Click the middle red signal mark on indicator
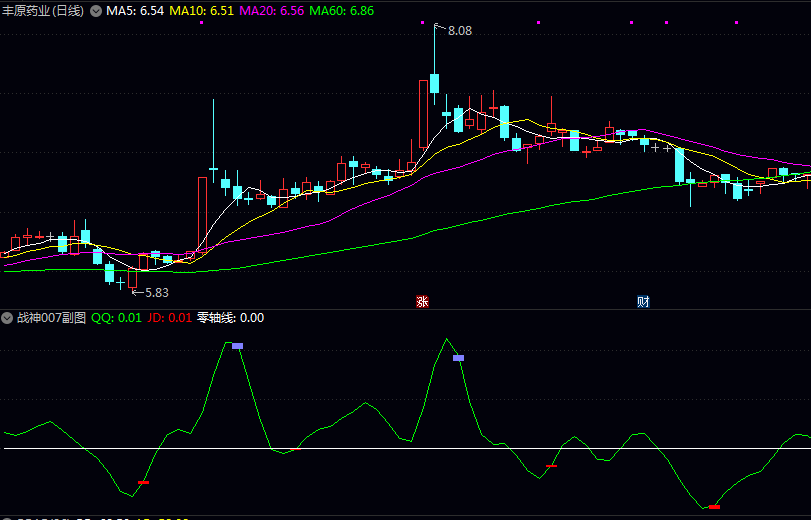The height and width of the screenshot is (520, 811). pos(551,467)
